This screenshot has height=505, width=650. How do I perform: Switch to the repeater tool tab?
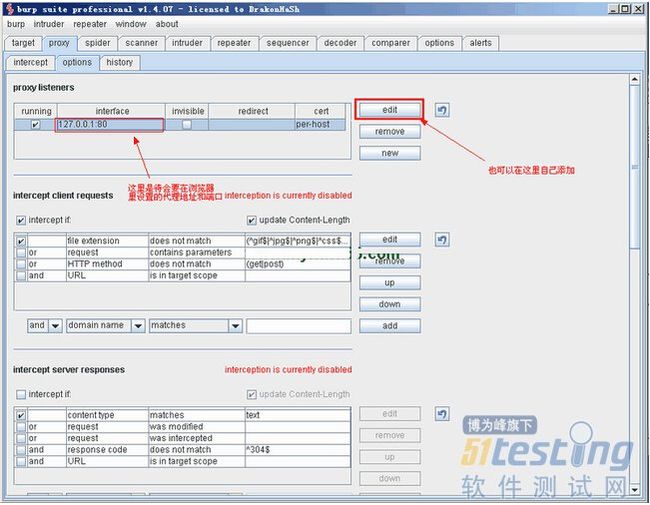point(234,43)
